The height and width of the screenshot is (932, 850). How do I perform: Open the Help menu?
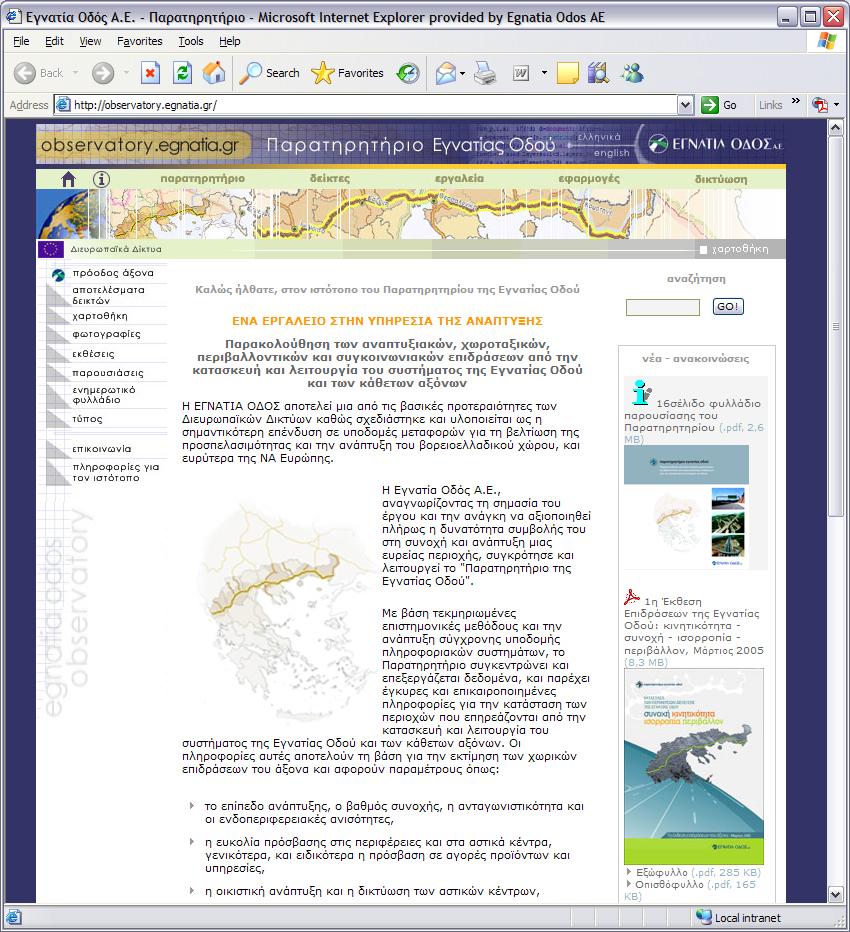[x=229, y=41]
